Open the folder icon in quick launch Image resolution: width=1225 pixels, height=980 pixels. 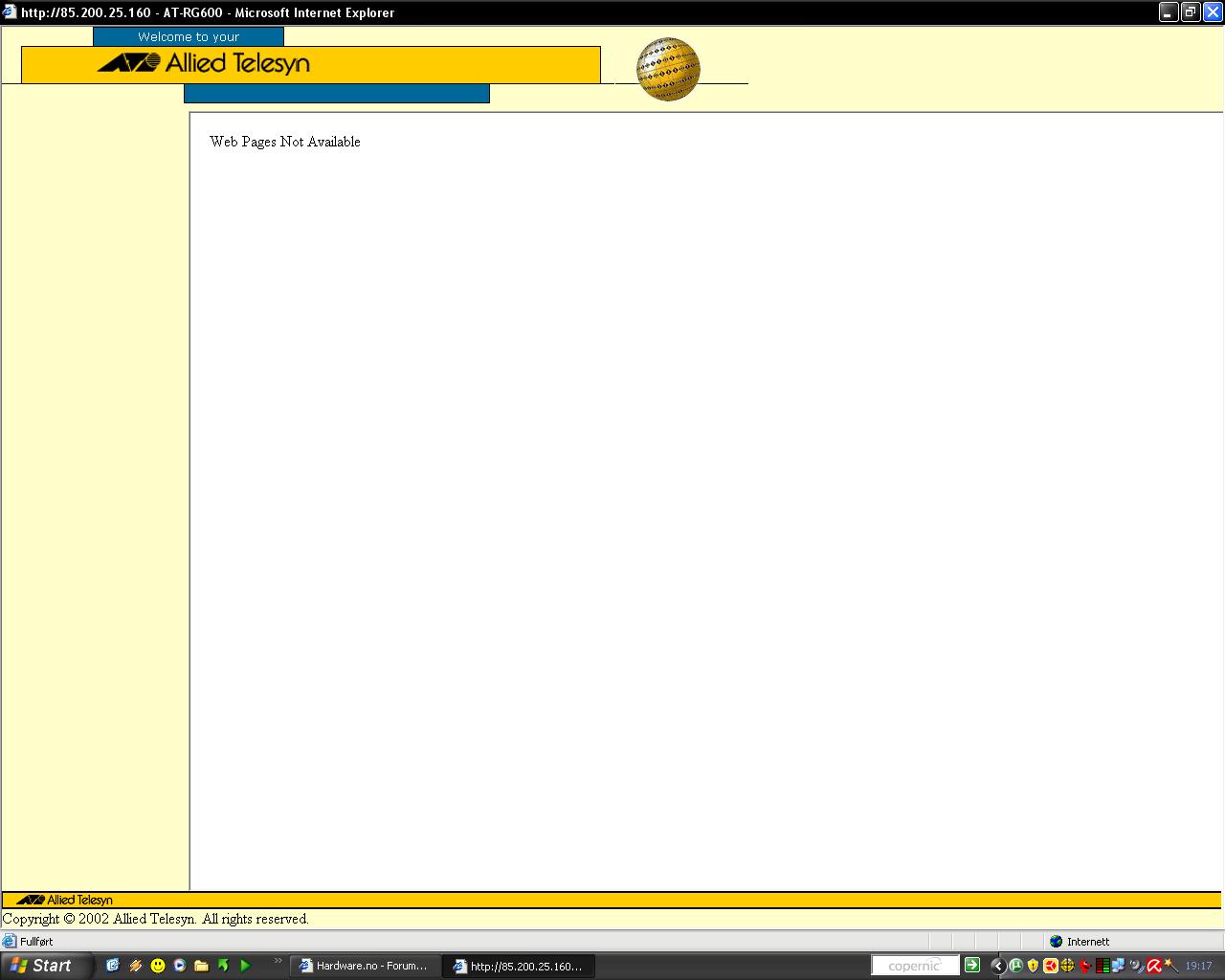202,966
